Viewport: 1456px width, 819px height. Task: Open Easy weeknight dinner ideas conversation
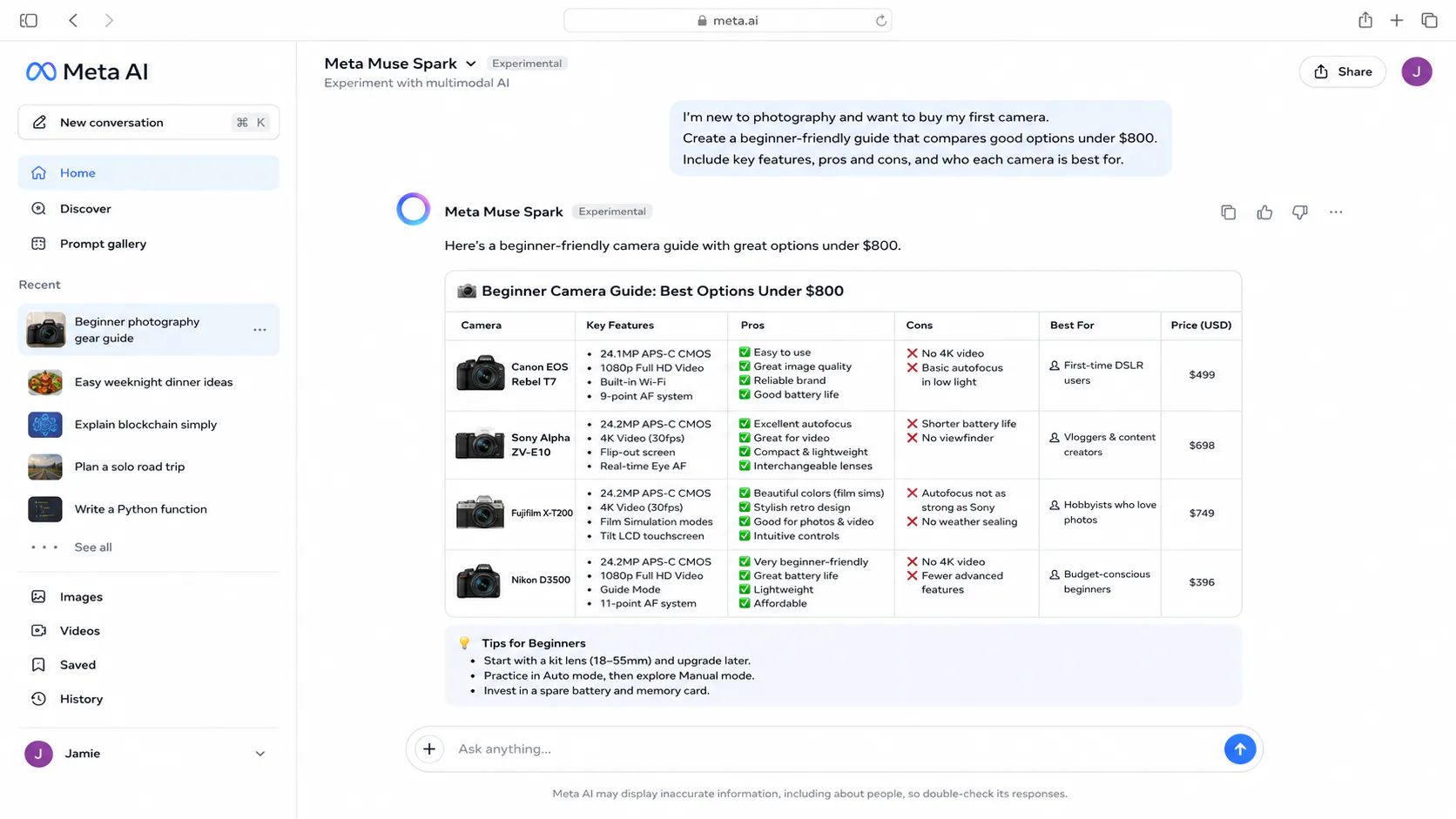(x=148, y=382)
